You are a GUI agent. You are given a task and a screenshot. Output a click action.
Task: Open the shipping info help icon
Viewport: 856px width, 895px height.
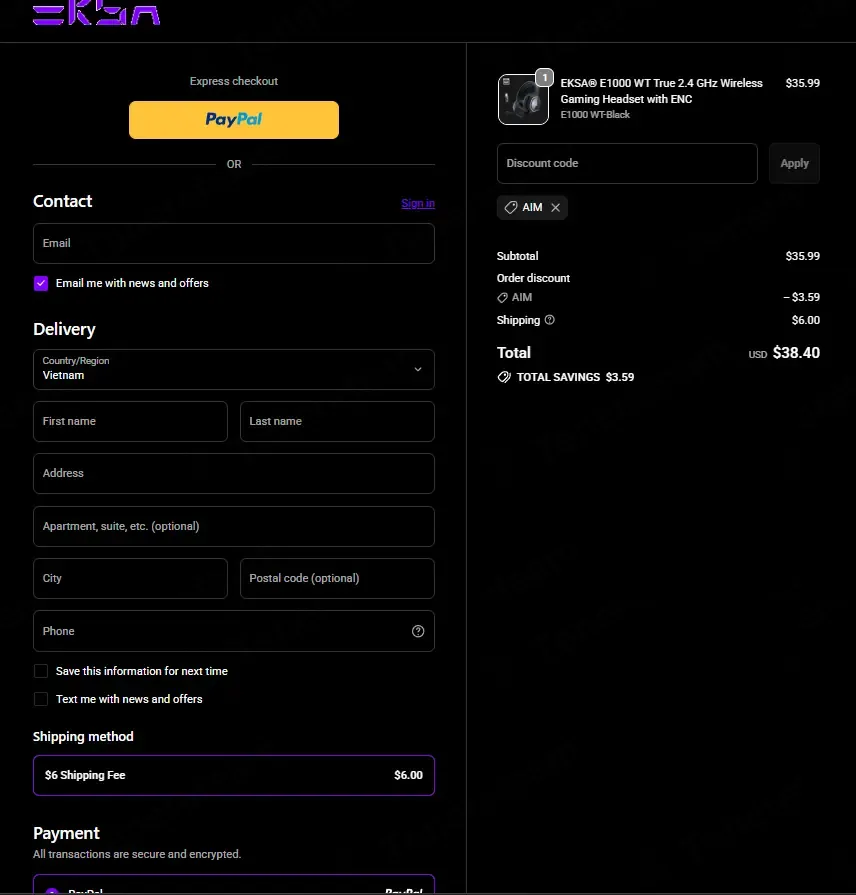coord(550,320)
